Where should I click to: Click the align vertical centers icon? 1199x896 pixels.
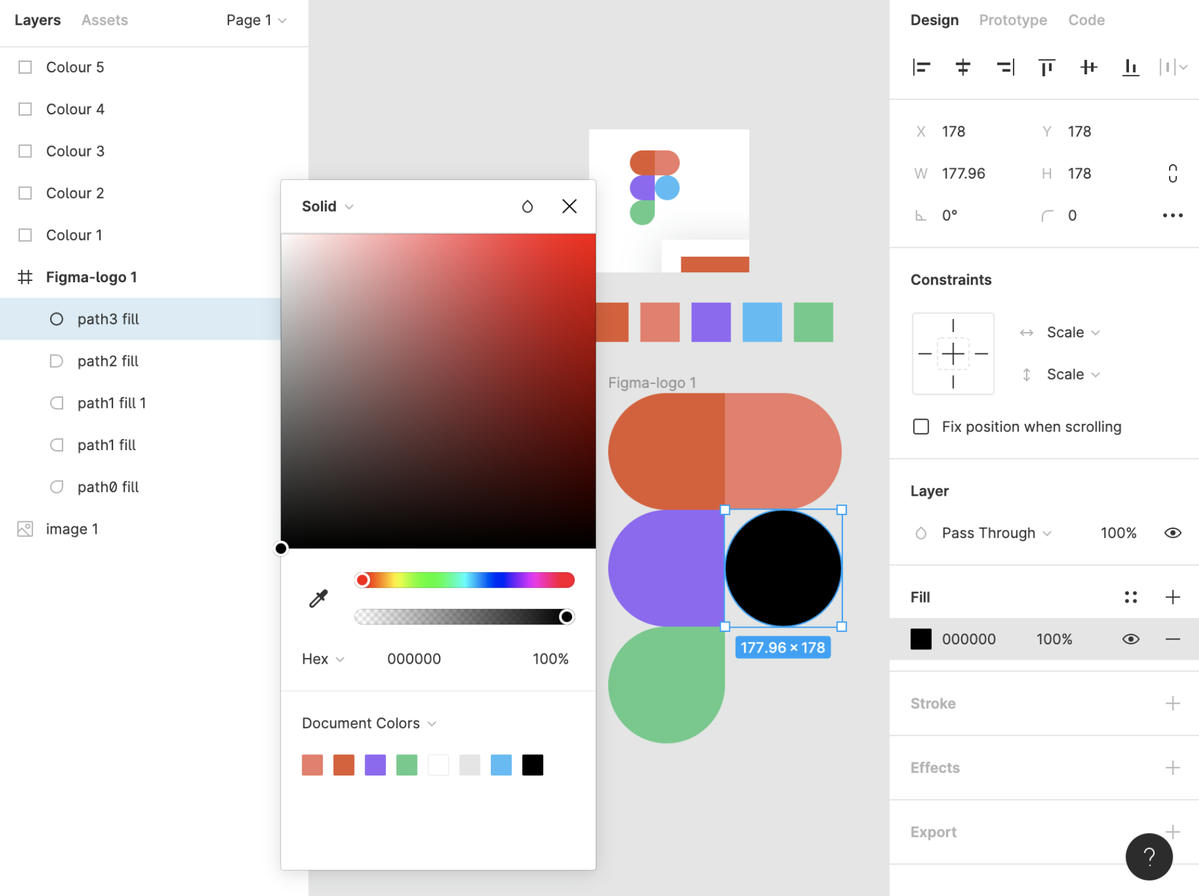(x=1088, y=67)
